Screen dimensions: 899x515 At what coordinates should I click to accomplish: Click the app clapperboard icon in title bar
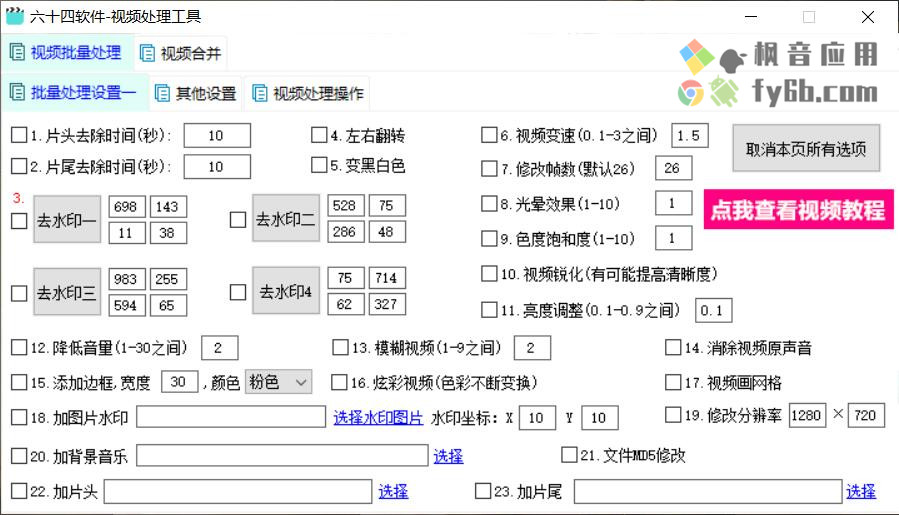[14, 17]
